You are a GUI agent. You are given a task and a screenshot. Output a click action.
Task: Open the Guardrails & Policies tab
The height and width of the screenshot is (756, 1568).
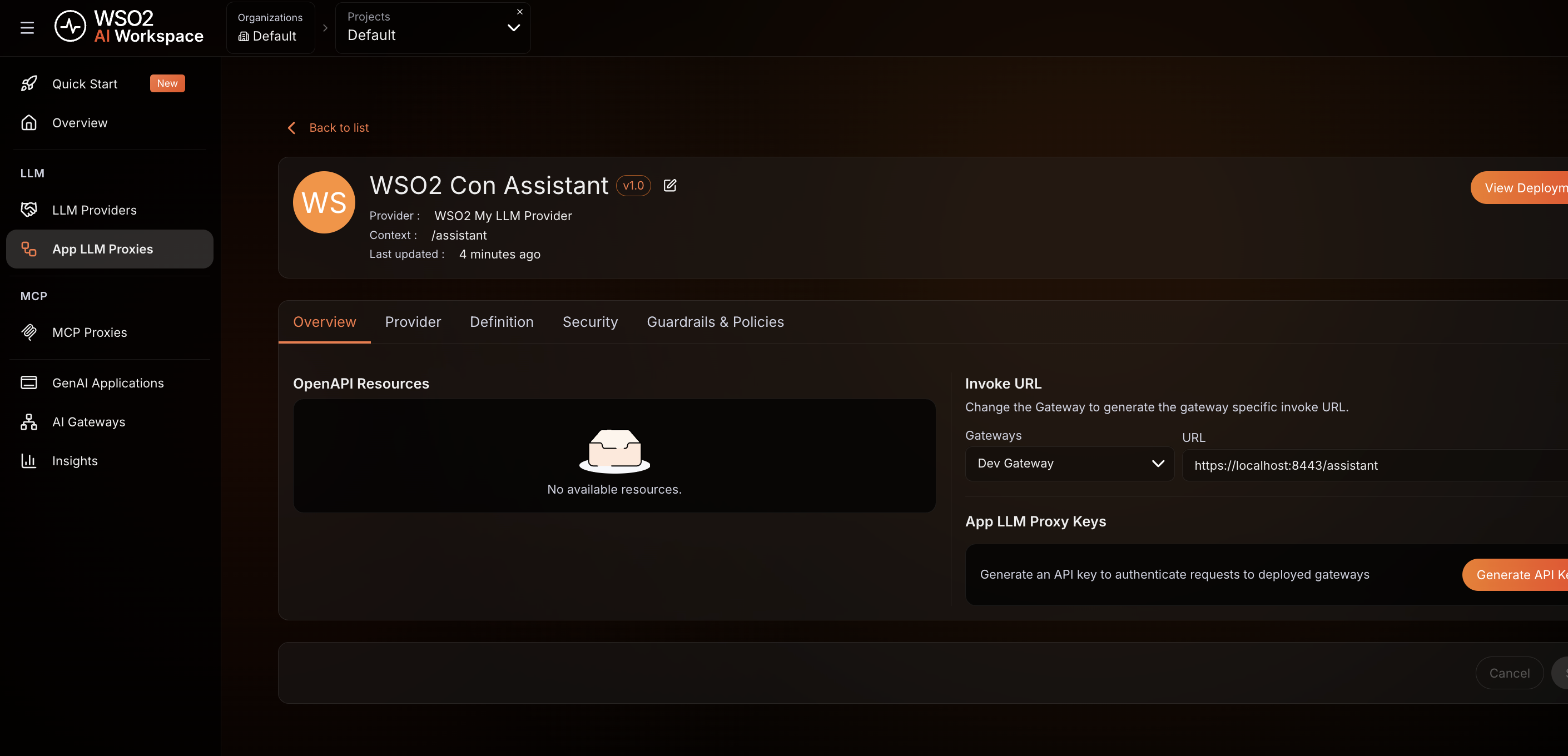[x=715, y=322]
